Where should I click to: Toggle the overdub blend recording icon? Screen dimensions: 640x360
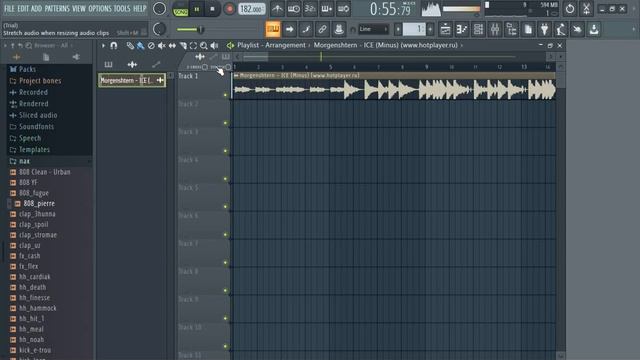327,9
